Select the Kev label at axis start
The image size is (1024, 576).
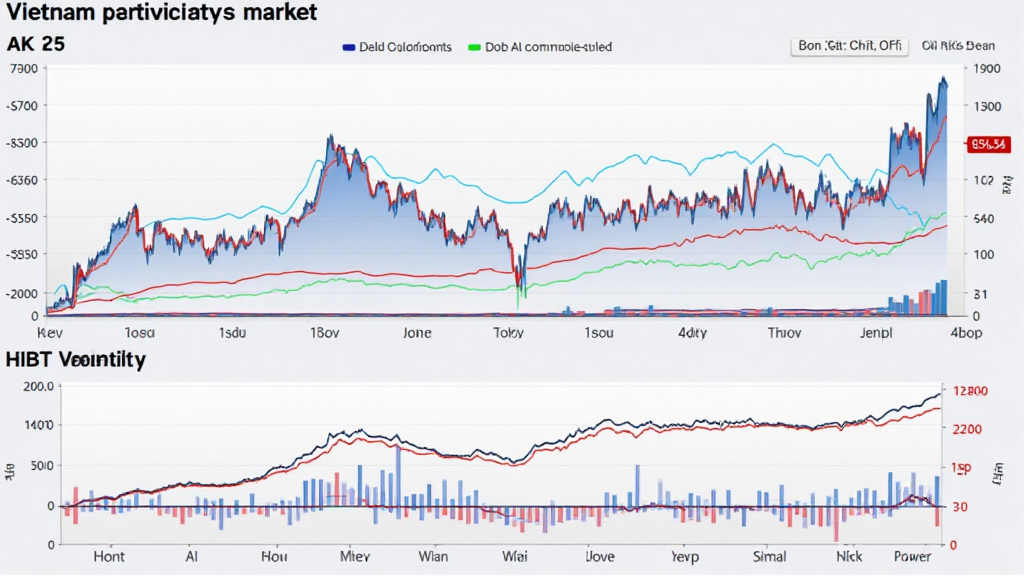(49, 334)
